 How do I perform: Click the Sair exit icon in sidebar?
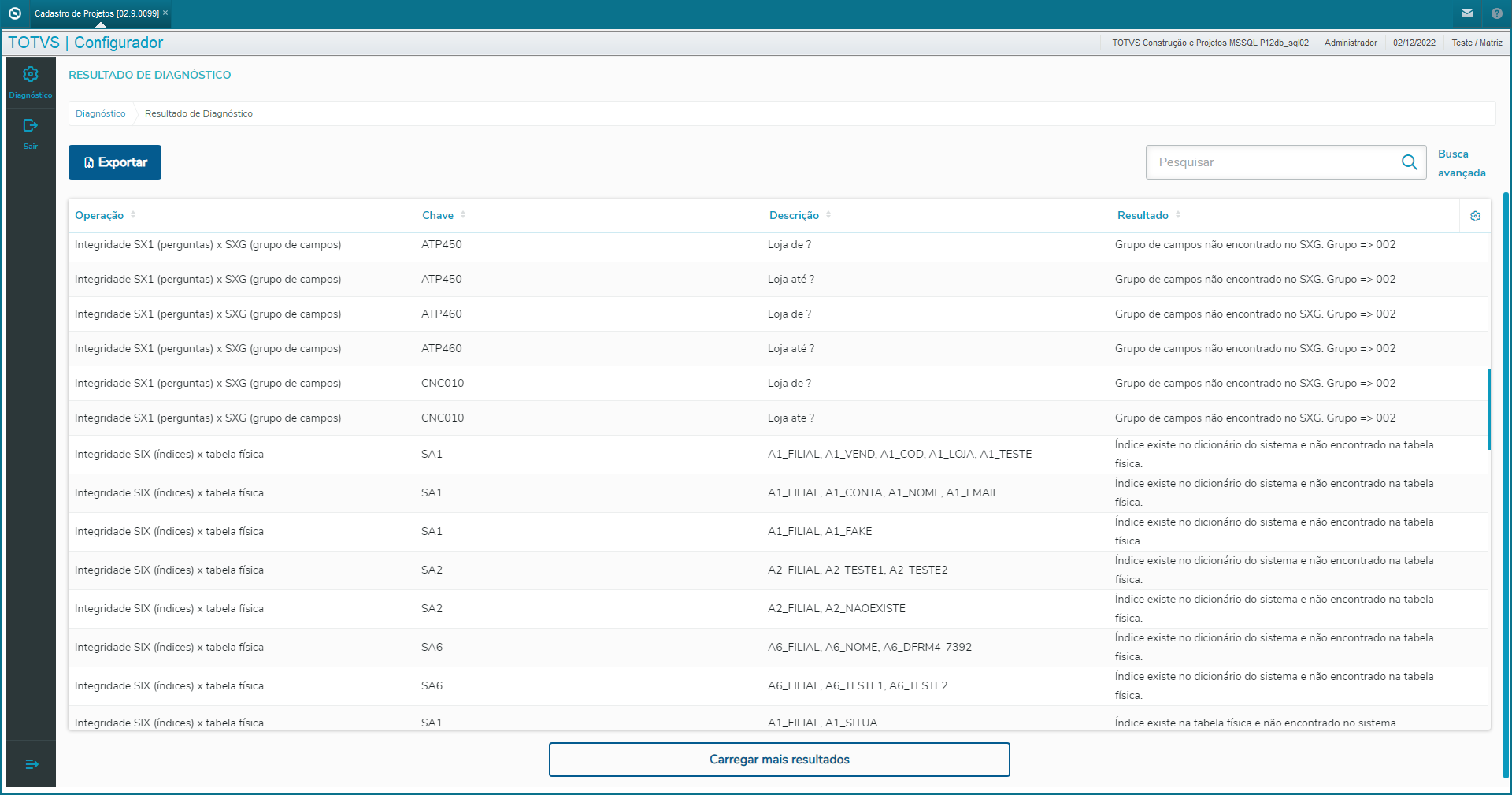pyautogui.click(x=31, y=125)
